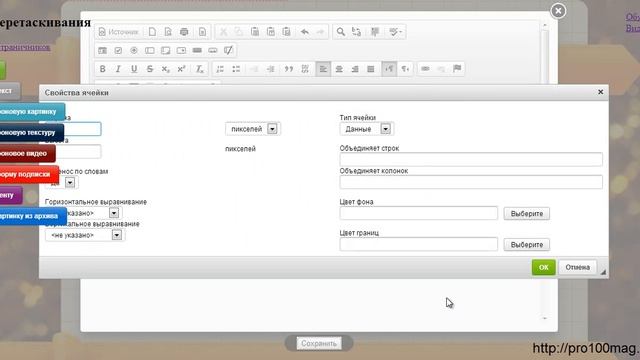Insert a Text Field form element
This screenshot has height=360, width=640.
click(x=150, y=50)
